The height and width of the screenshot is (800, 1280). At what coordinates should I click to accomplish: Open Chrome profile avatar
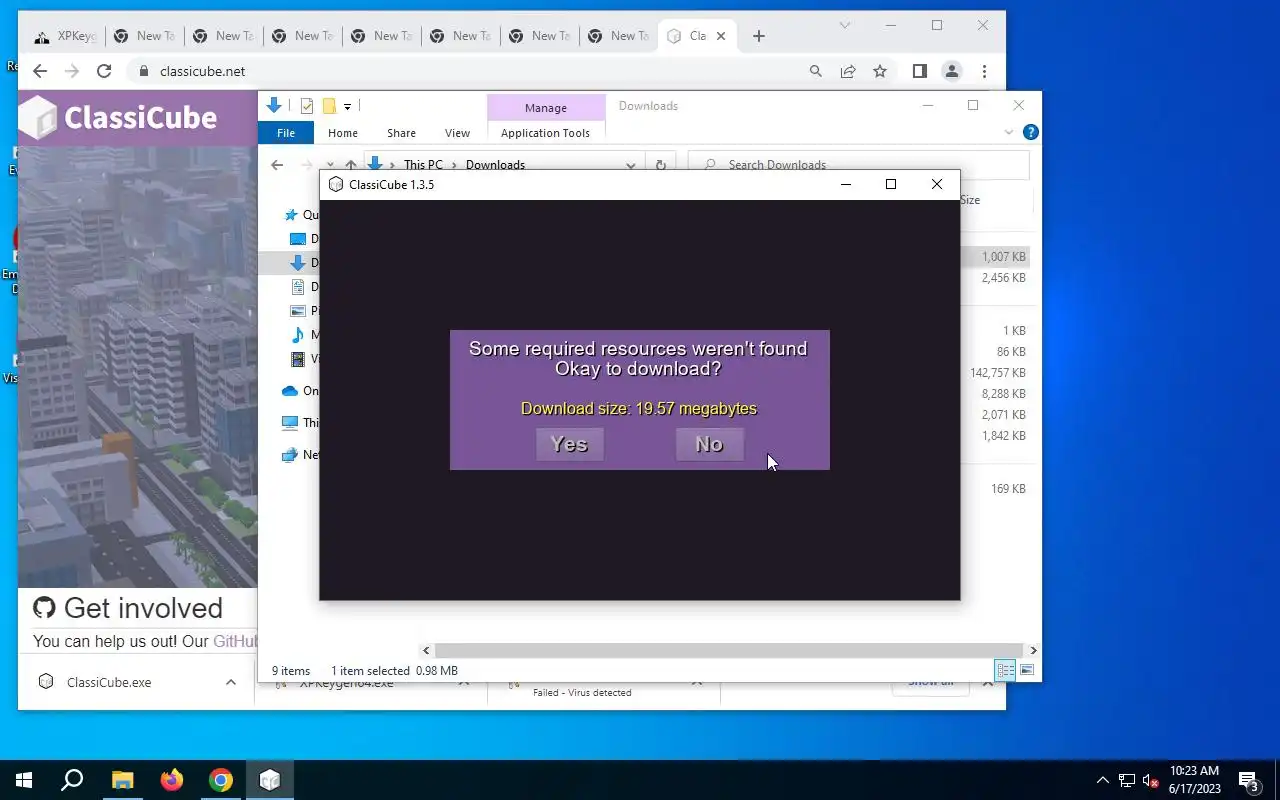[952, 71]
